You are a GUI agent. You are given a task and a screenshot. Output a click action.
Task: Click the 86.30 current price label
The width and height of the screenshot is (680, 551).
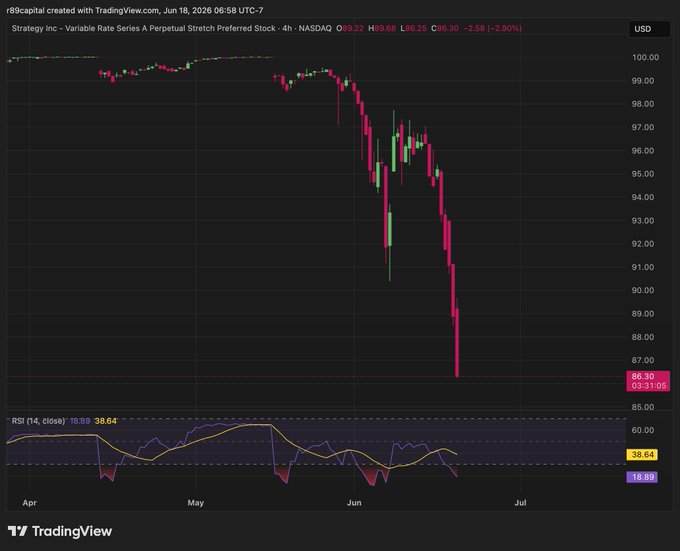tap(643, 376)
